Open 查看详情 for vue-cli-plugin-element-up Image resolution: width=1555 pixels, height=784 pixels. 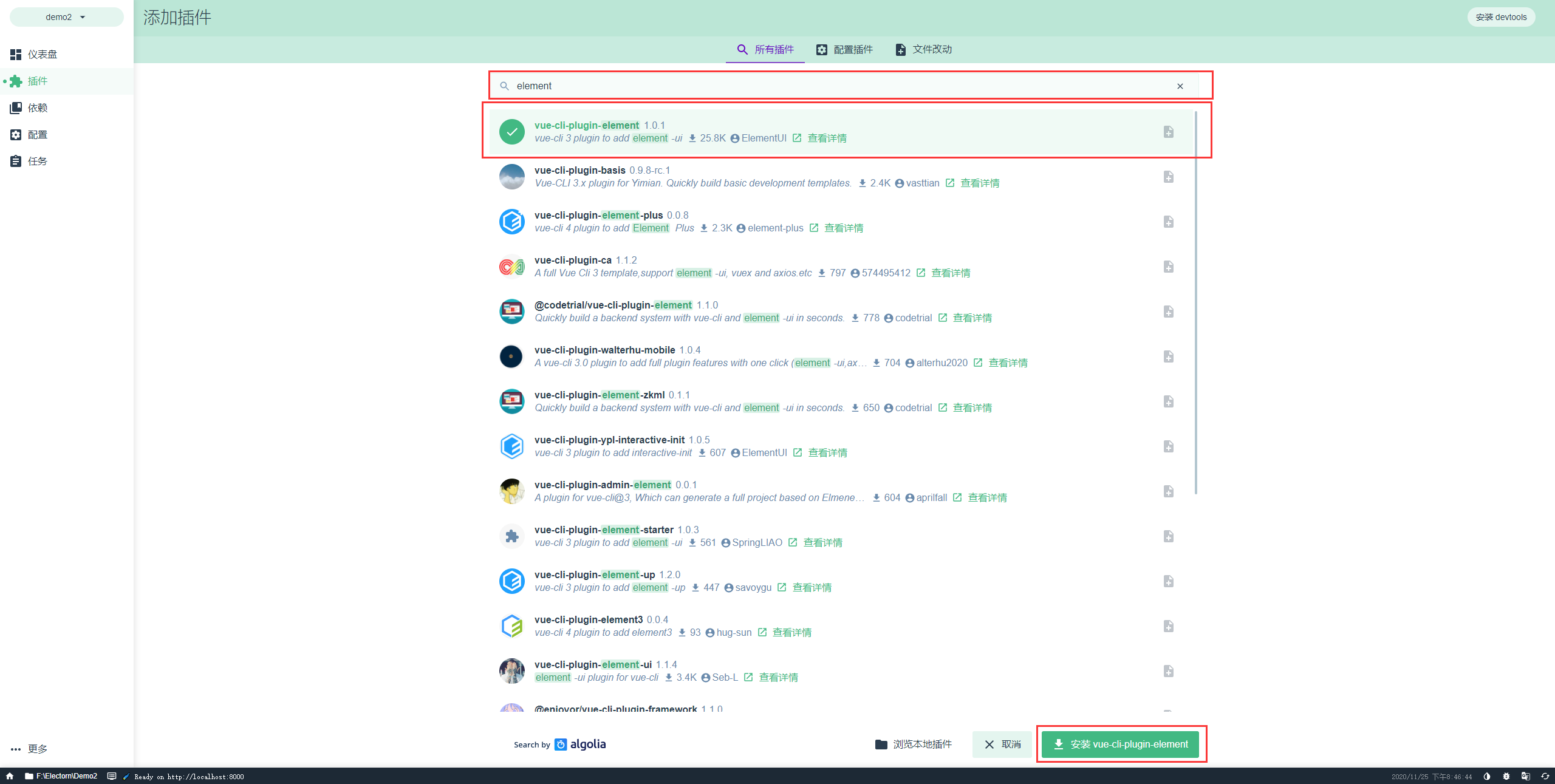pyautogui.click(x=812, y=588)
